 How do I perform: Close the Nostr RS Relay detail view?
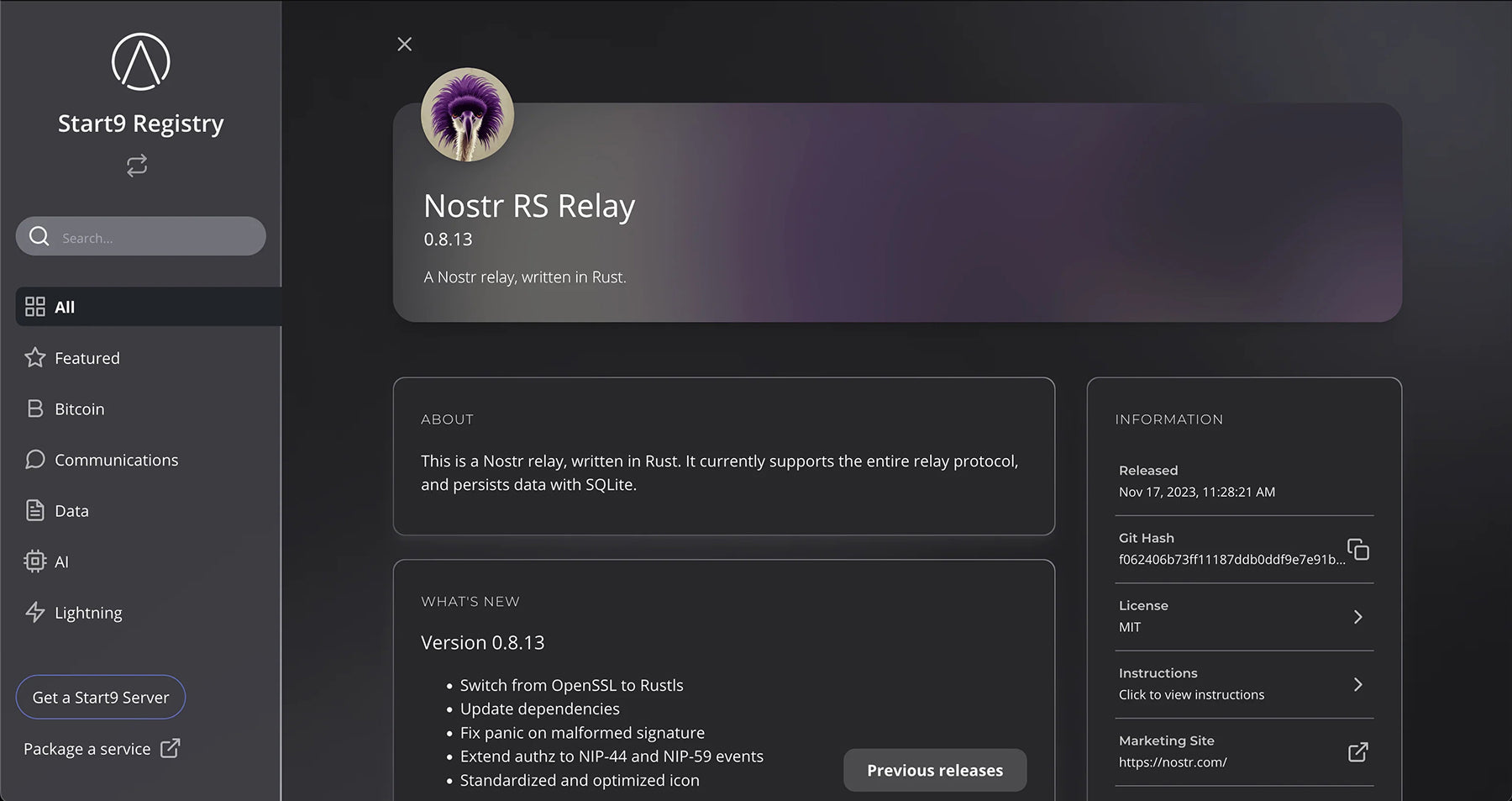pos(404,45)
